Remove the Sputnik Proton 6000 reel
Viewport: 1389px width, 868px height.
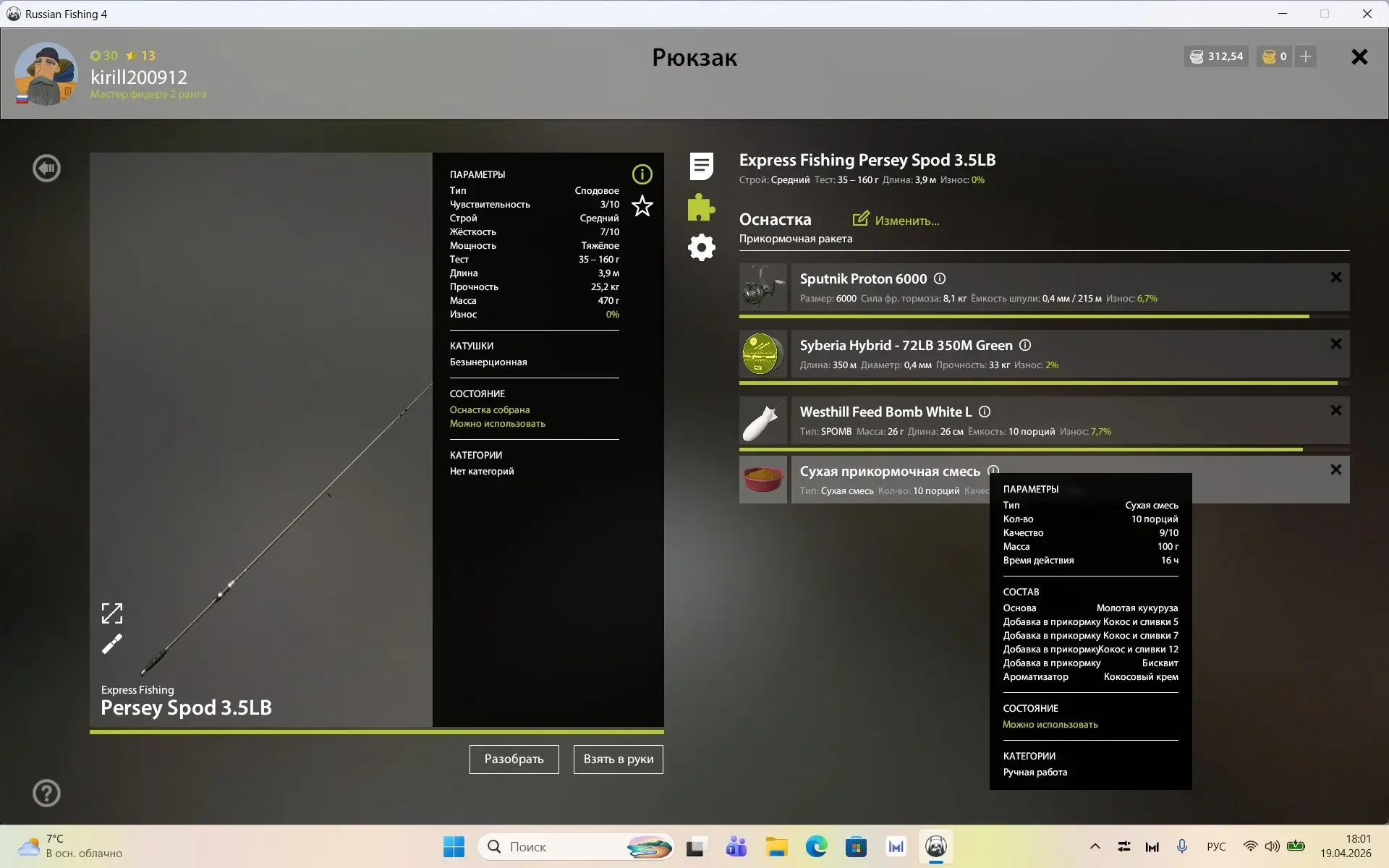pyautogui.click(x=1335, y=278)
